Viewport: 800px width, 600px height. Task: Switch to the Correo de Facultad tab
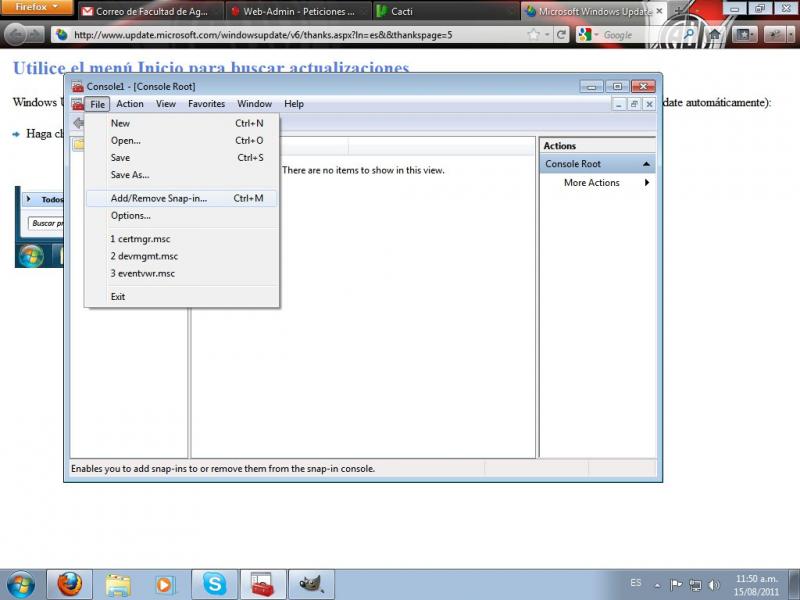151,11
